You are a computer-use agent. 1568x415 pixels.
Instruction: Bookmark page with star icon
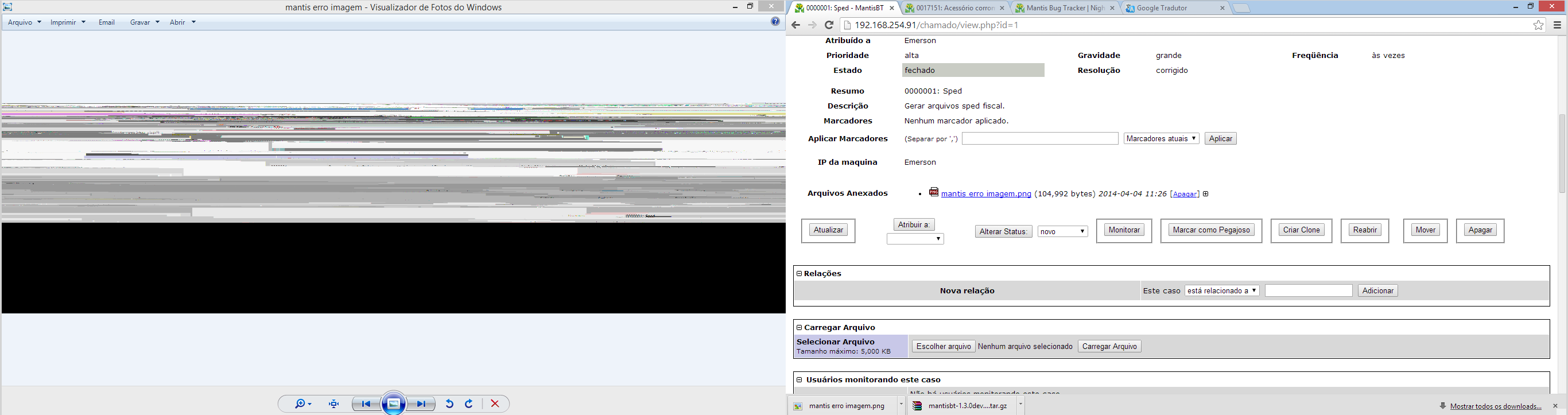click(1538, 25)
